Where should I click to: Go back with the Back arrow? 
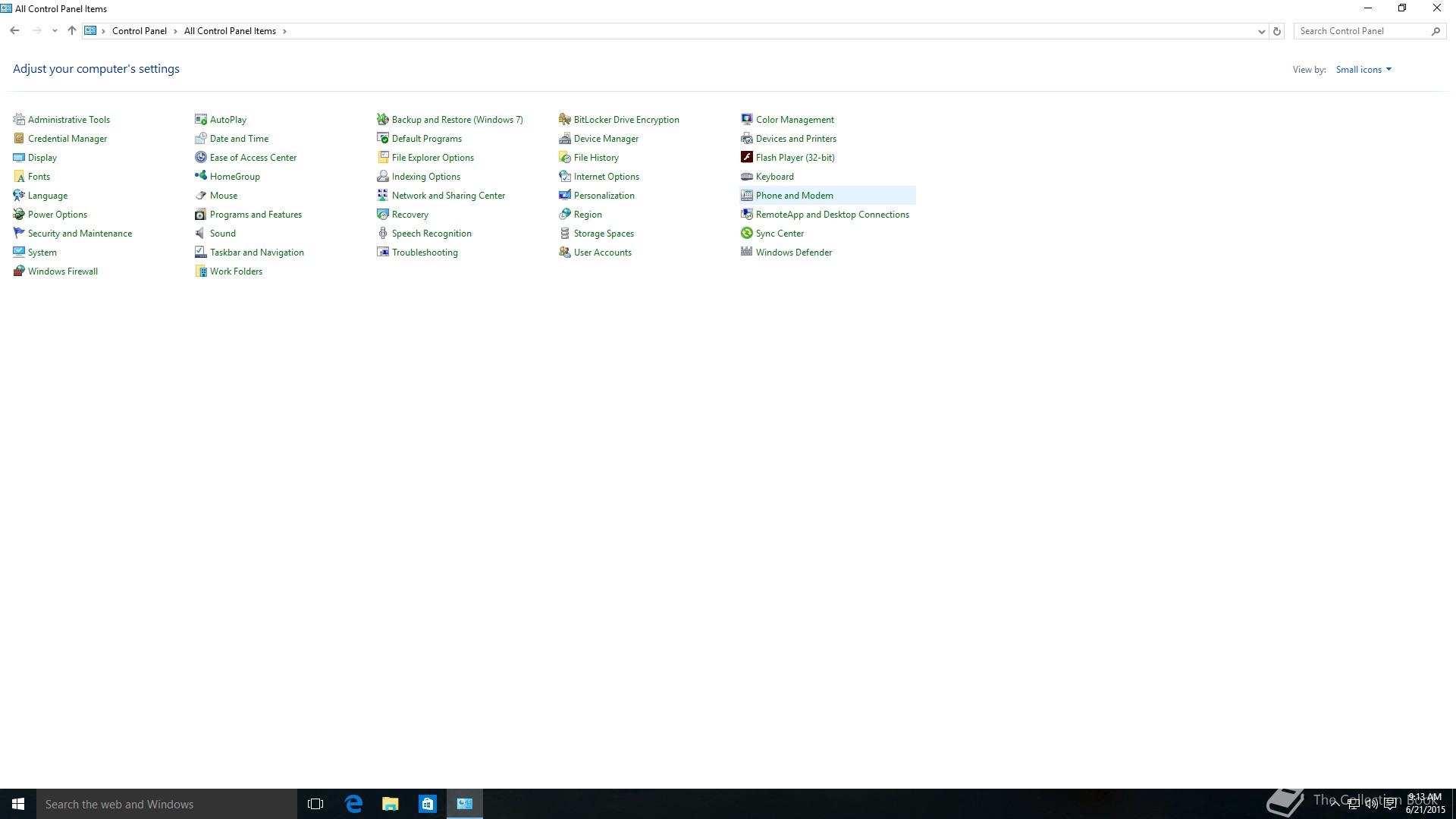click(14, 31)
